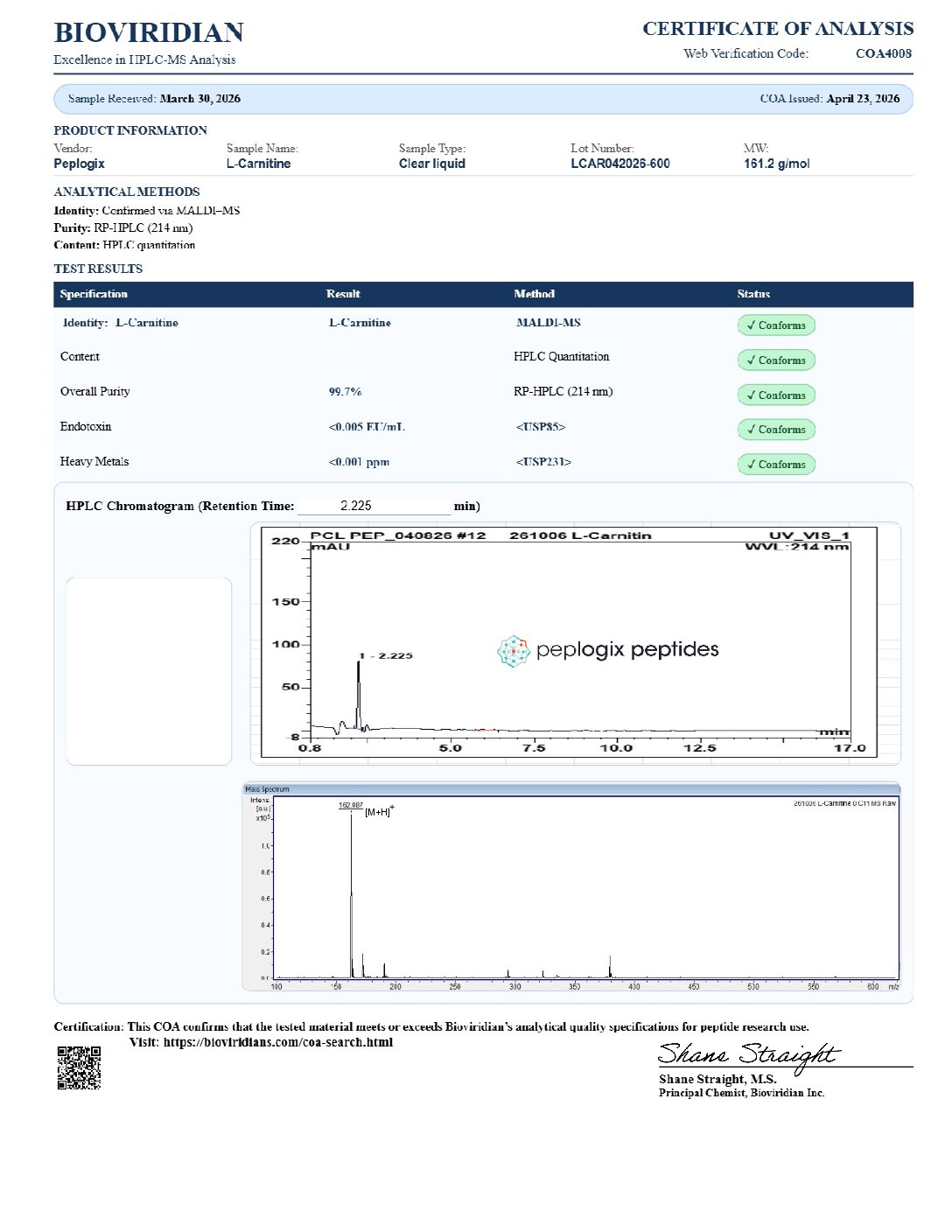Click the TEST RESULTS section heading
952x1232 pixels.
[x=98, y=269]
